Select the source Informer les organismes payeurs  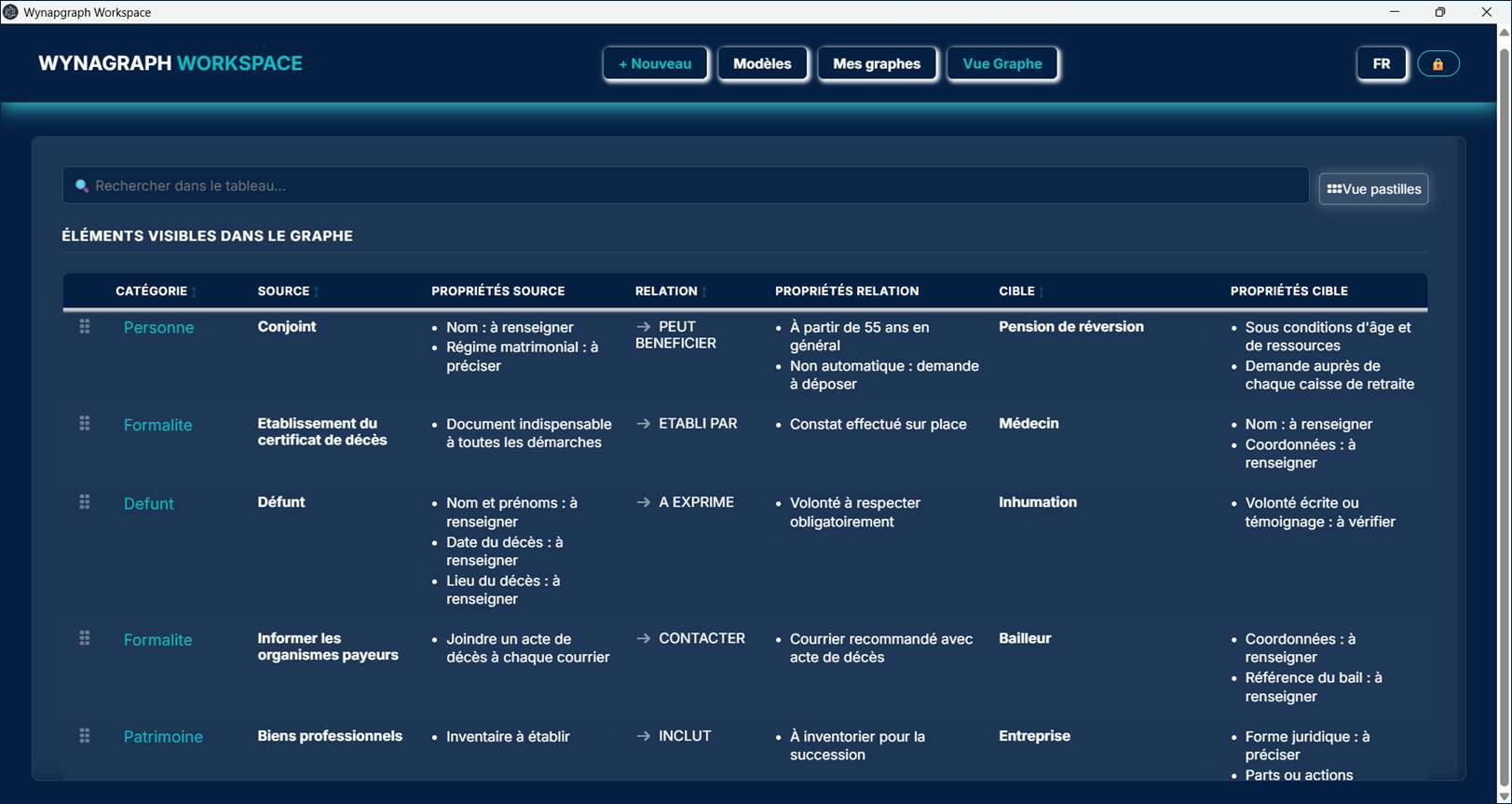pos(328,647)
